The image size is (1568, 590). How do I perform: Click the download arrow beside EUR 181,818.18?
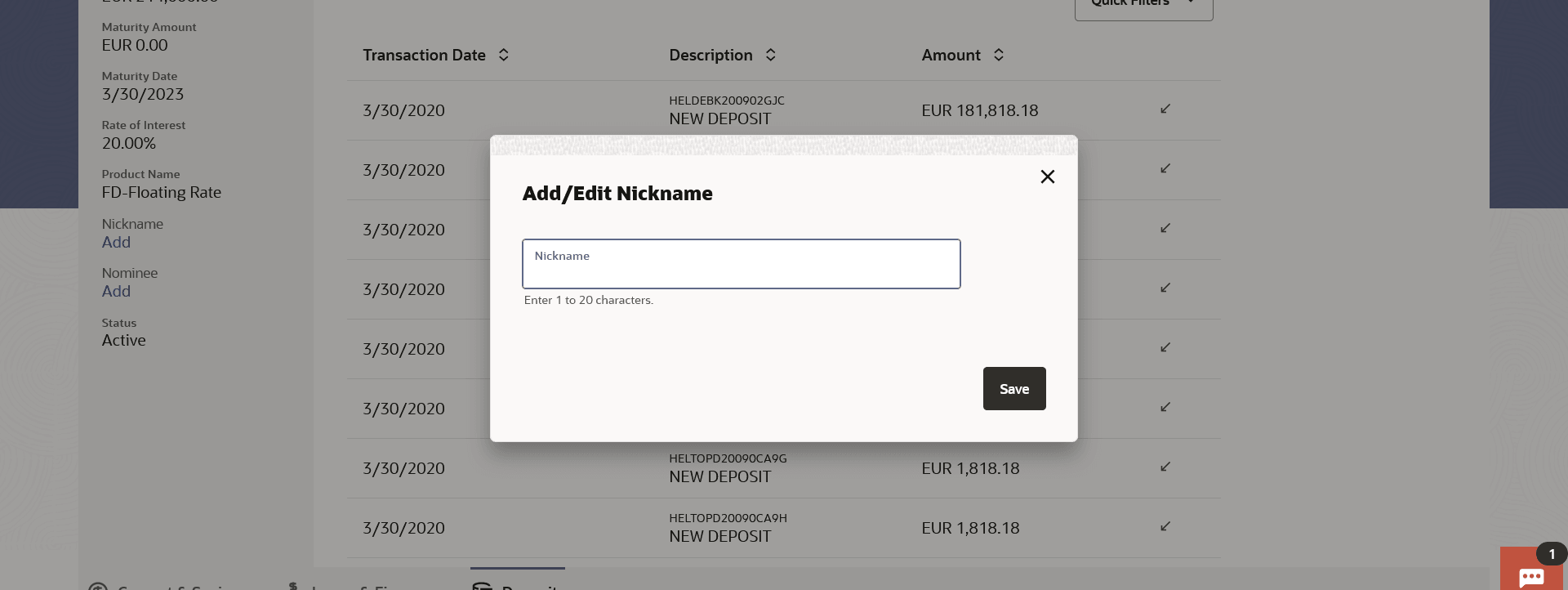pyautogui.click(x=1165, y=110)
